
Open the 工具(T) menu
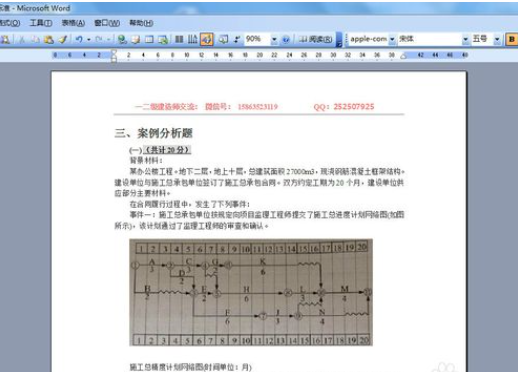(41, 23)
